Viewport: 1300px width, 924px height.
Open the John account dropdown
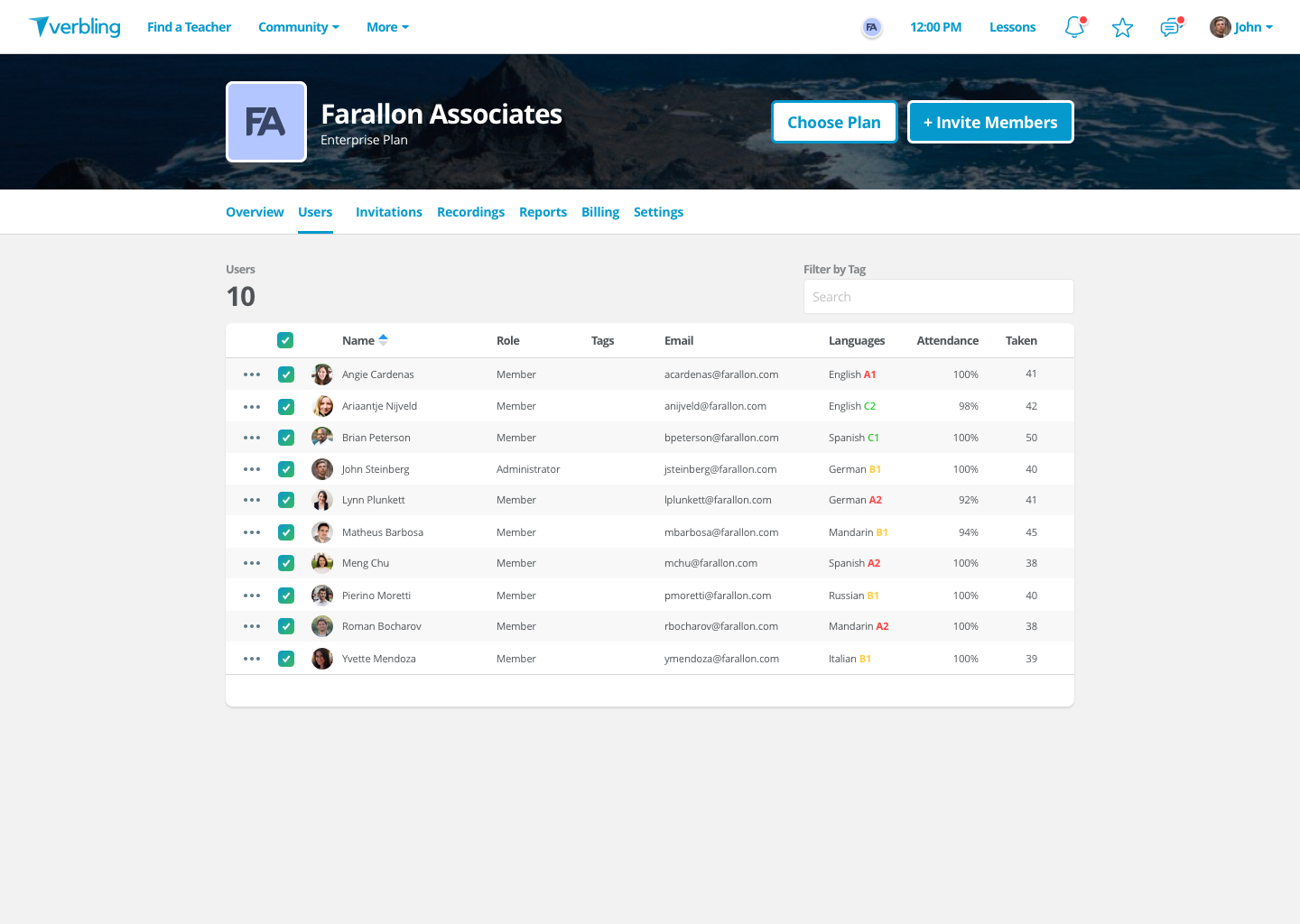point(1241,27)
